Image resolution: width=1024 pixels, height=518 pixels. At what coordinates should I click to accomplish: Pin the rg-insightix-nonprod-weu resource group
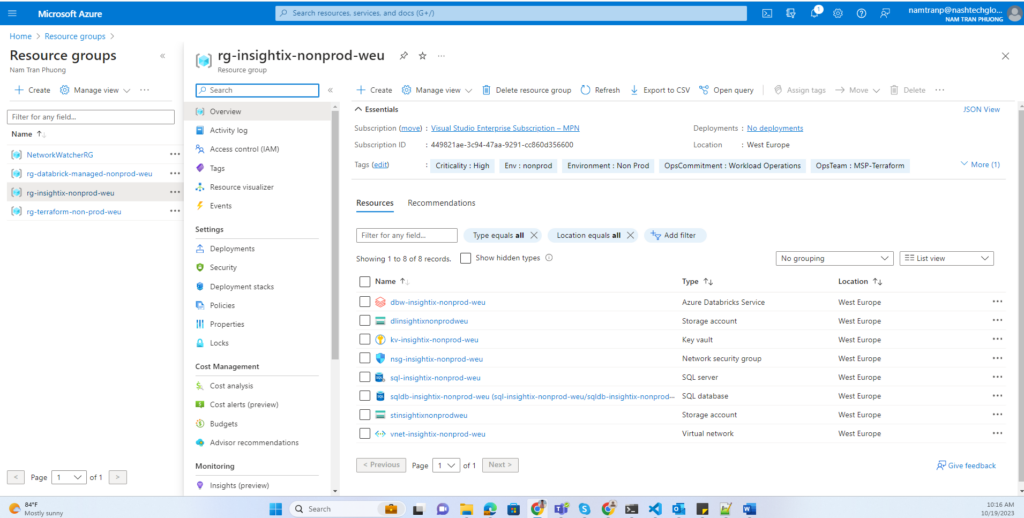[x=404, y=56]
